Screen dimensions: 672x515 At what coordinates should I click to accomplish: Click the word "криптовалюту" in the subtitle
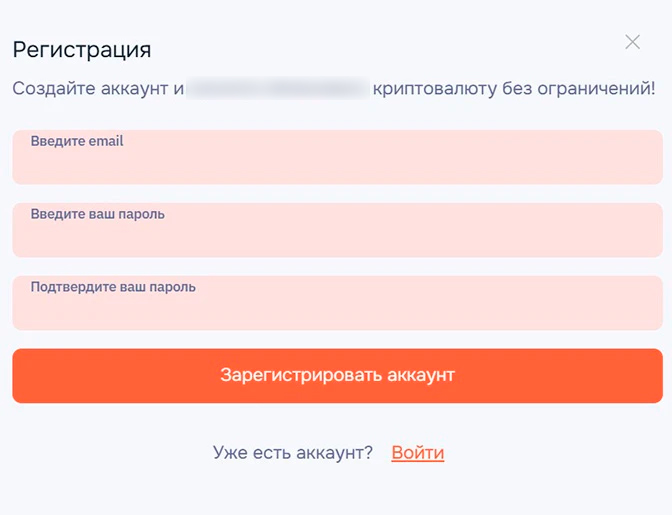point(433,89)
